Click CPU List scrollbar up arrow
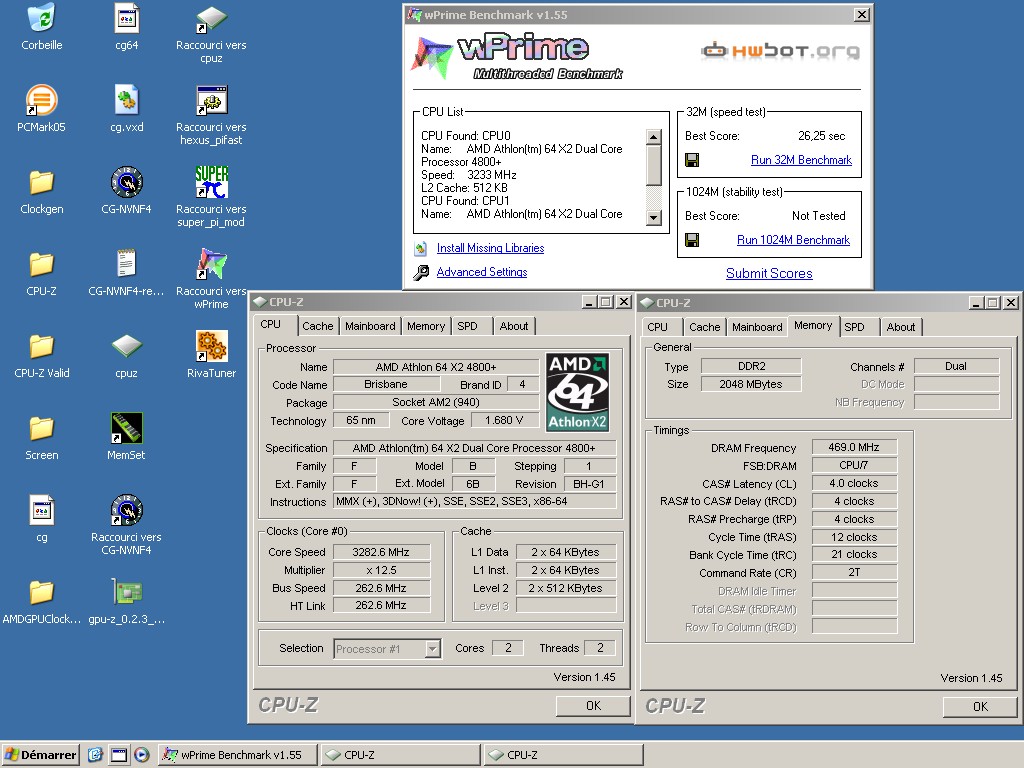The image size is (1024, 768). point(653,136)
